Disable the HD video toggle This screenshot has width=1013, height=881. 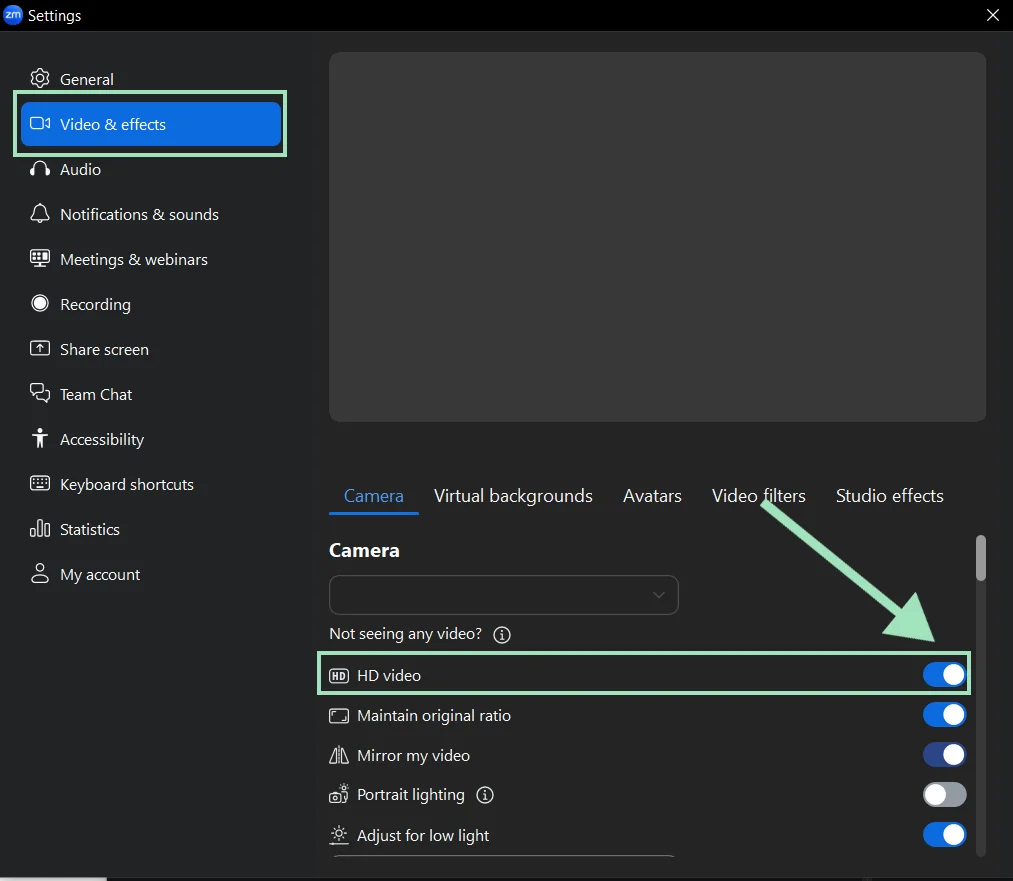(944, 675)
